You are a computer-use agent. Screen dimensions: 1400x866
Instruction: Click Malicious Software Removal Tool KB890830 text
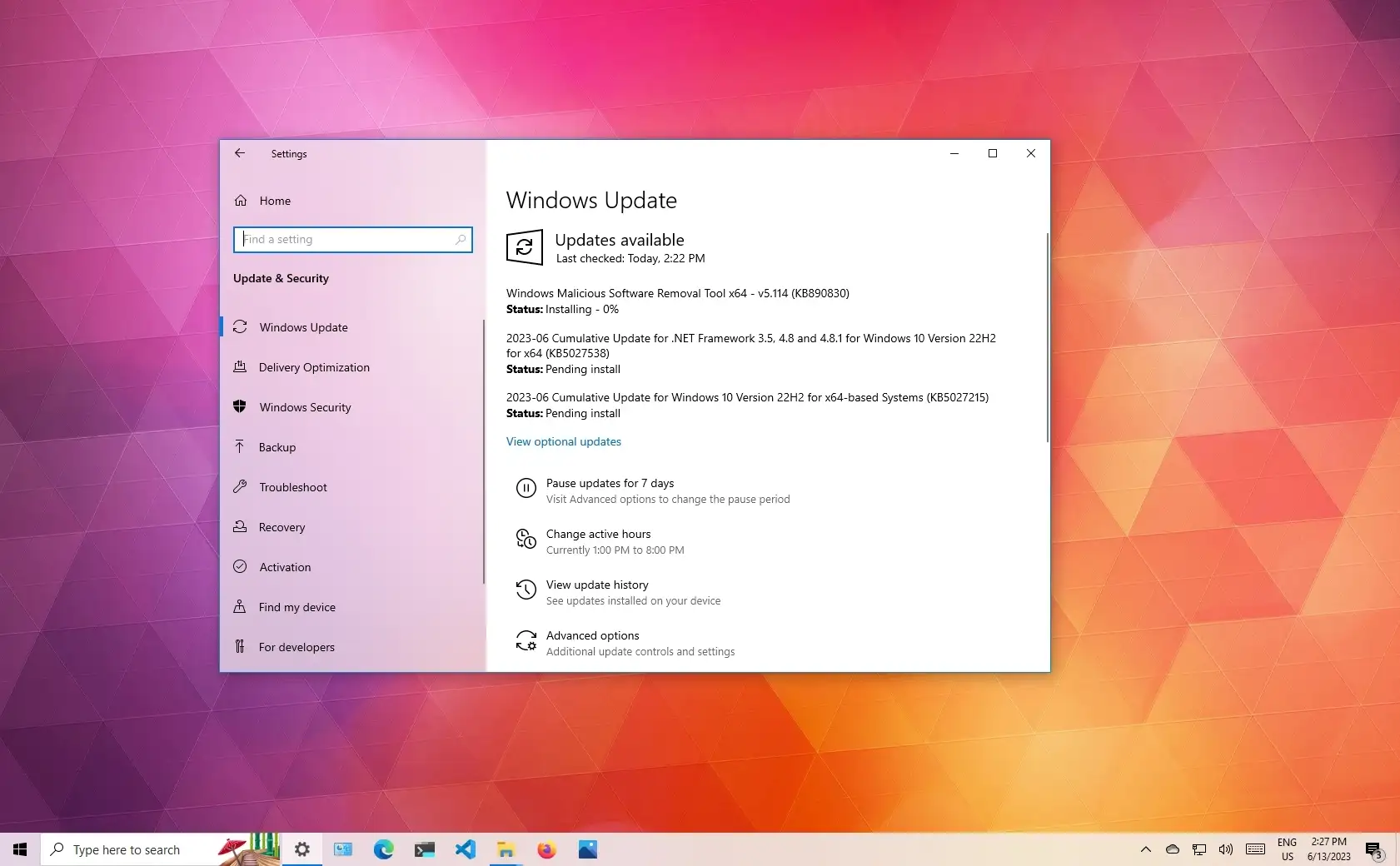(x=678, y=293)
